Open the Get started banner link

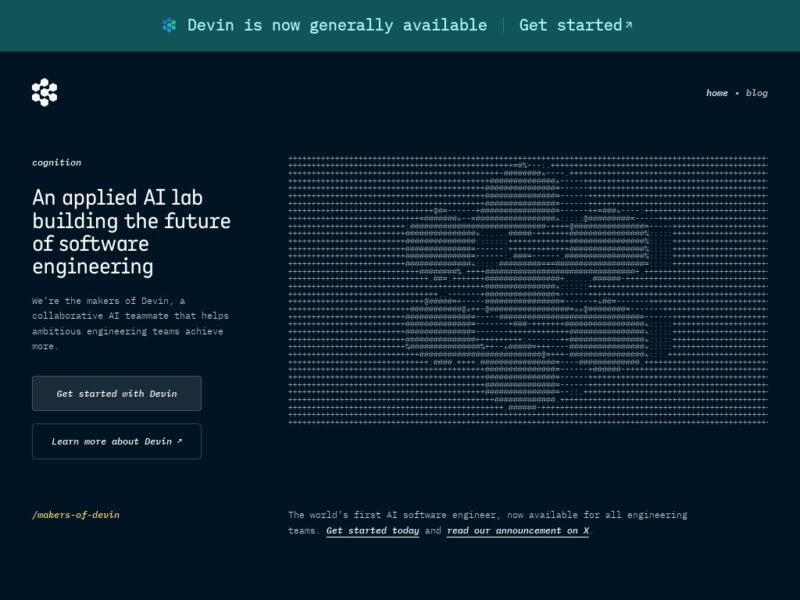[x=576, y=25]
